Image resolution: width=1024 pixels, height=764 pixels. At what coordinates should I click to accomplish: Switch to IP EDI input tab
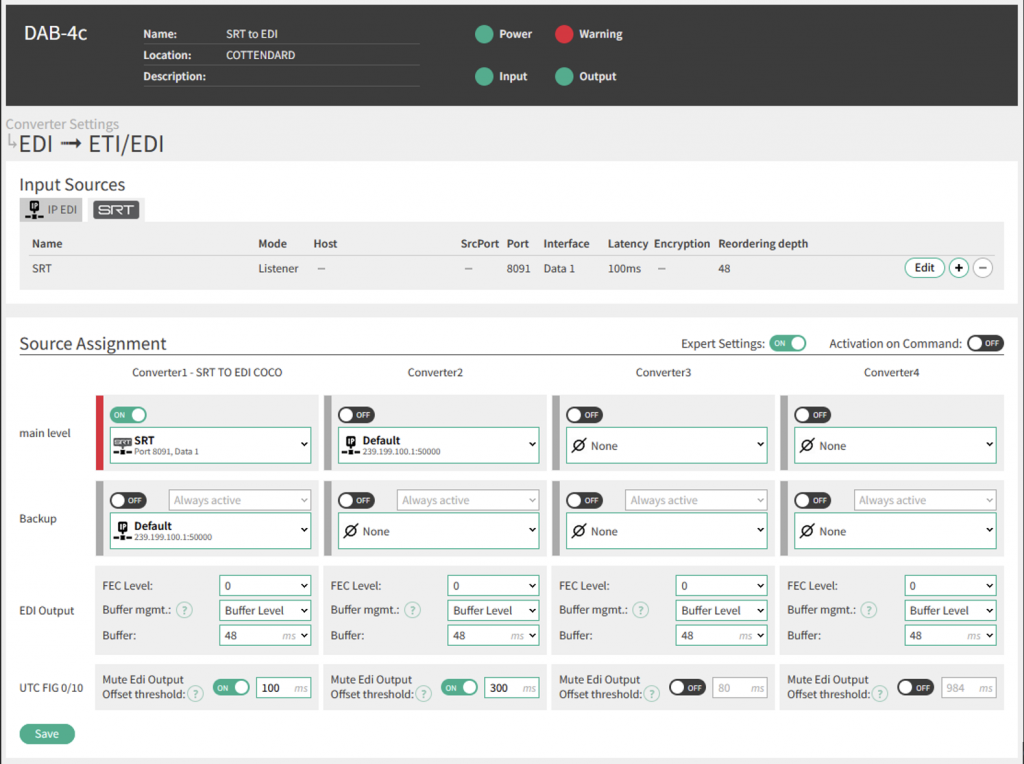pyautogui.click(x=52, y=210)
